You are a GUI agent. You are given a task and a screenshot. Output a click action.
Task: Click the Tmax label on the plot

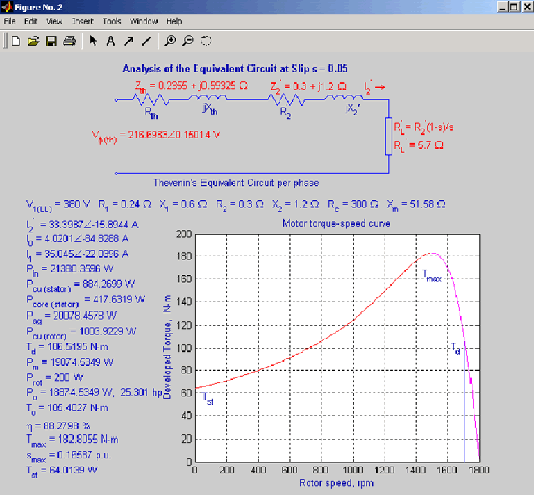pyautogui.click(x=432, y=276)
